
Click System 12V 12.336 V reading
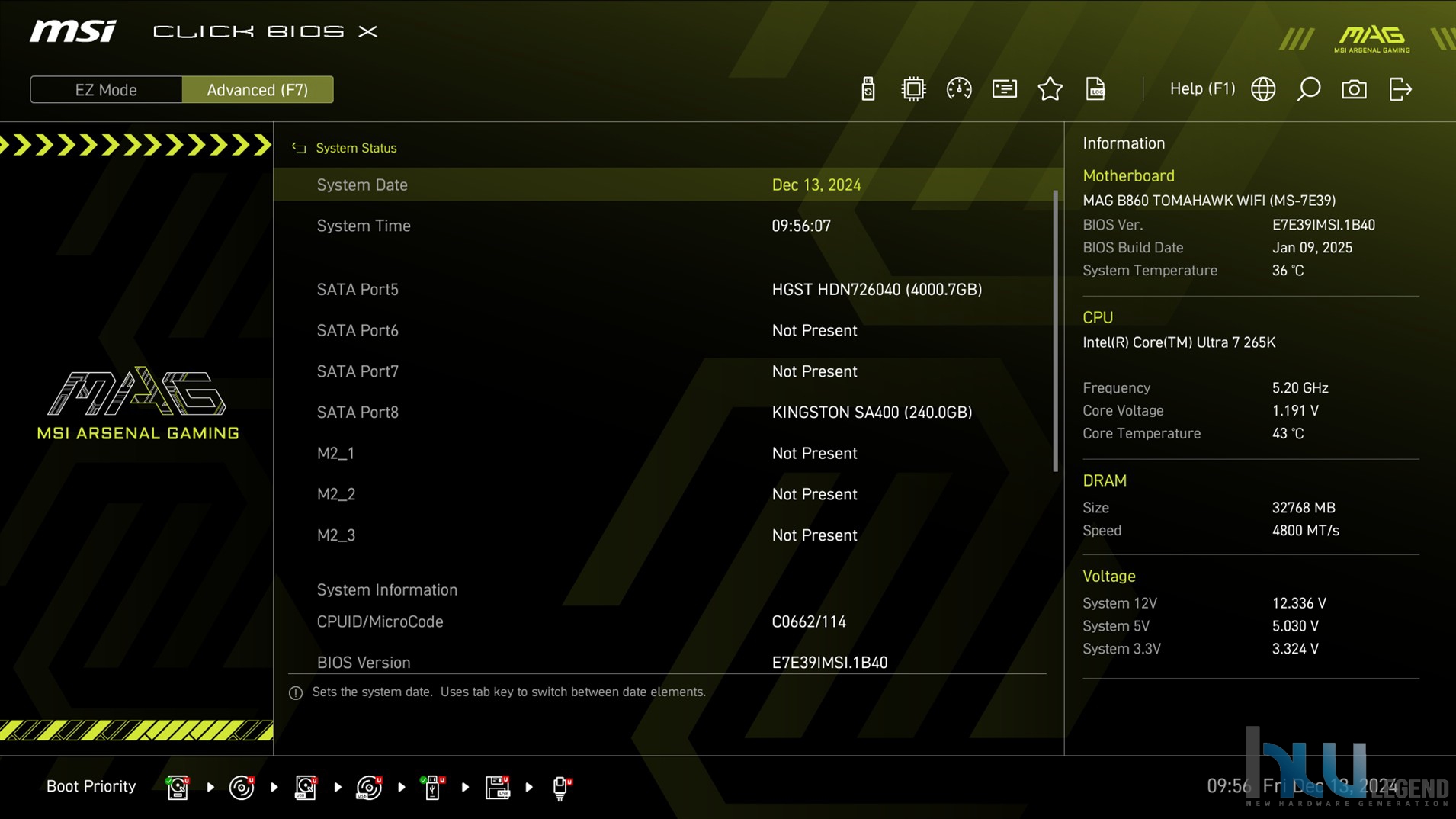(x=1299, y=603)
